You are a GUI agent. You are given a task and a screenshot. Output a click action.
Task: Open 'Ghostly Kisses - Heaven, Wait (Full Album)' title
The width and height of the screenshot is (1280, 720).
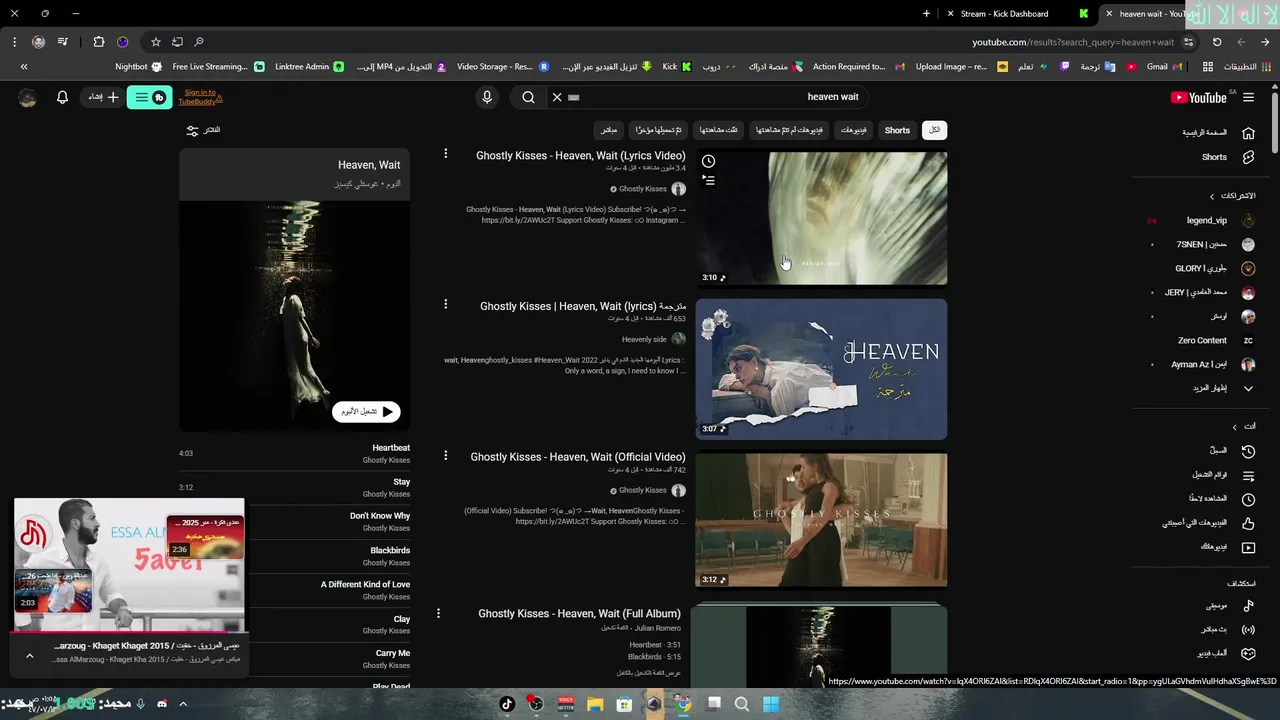click(x=579, y=614)
